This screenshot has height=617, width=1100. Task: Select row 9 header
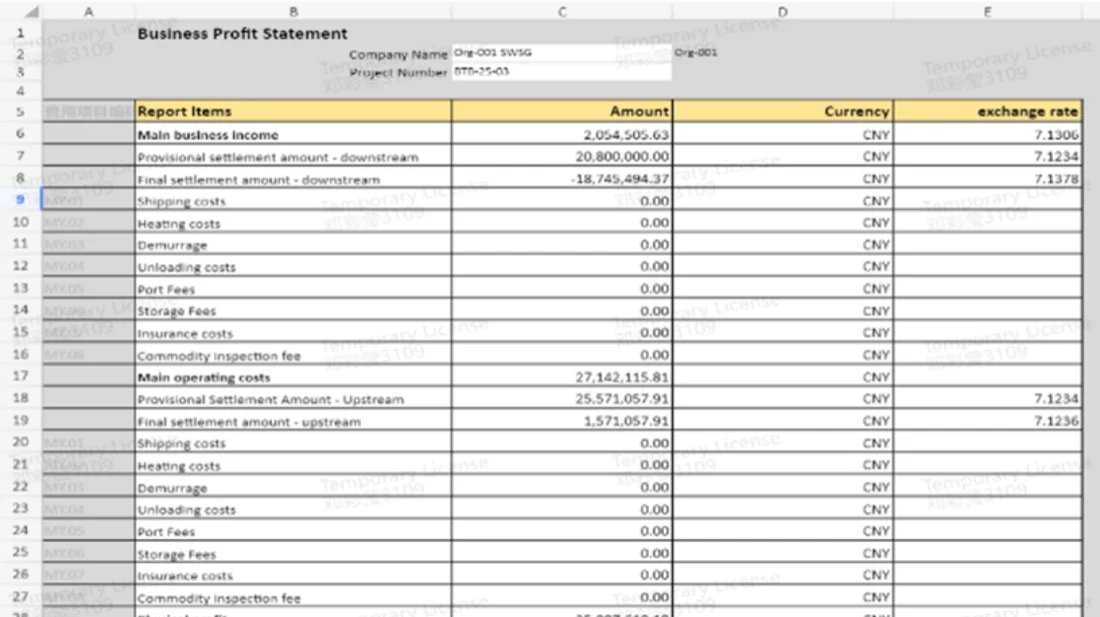coord(20,200)
